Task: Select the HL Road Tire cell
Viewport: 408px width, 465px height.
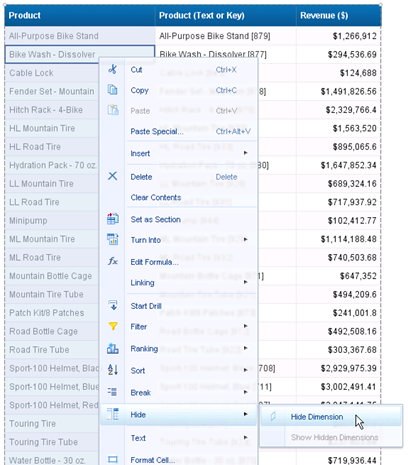Action: click(x=52, y=147)
